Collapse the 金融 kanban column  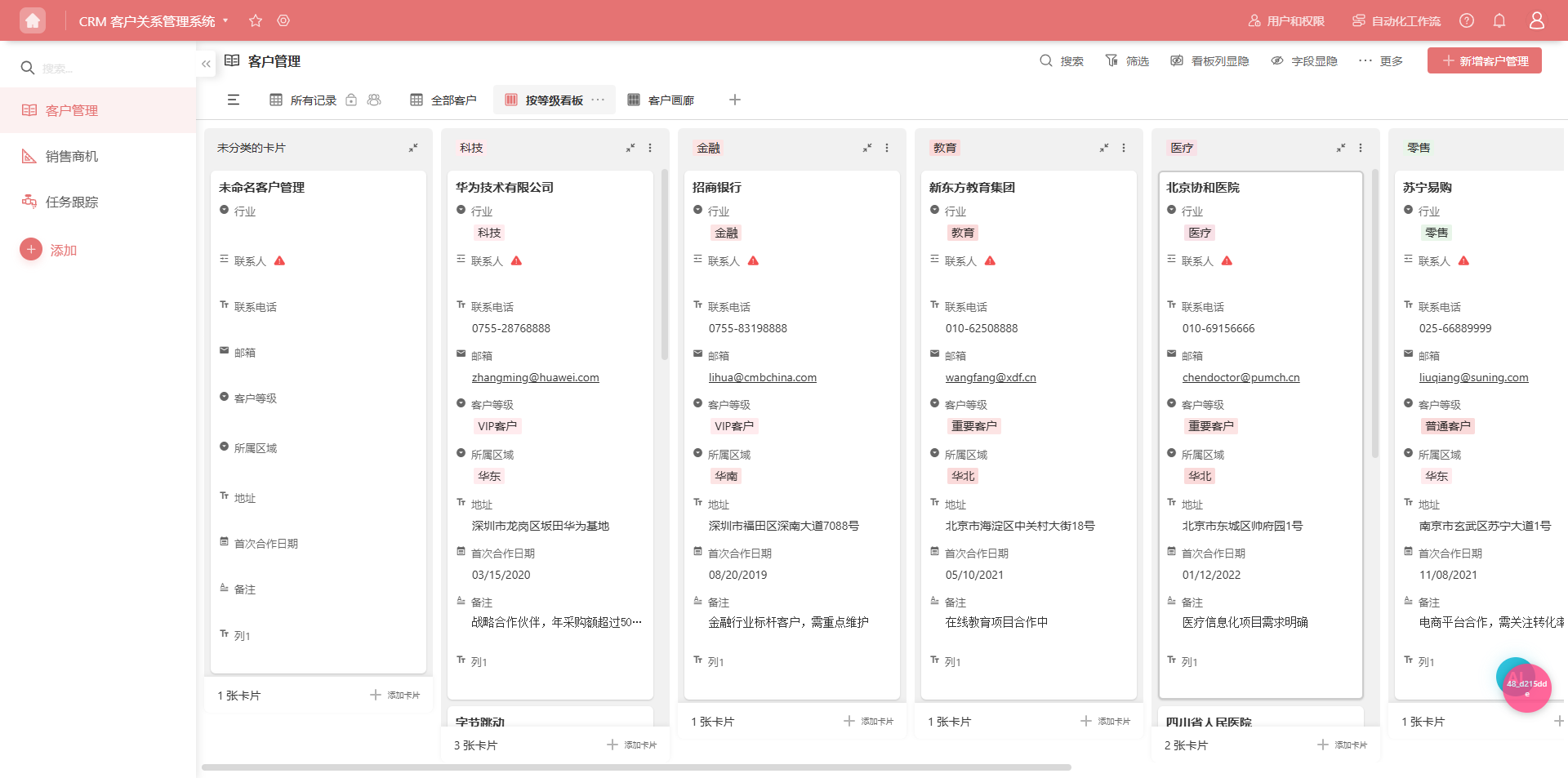[x=867, y=148]
